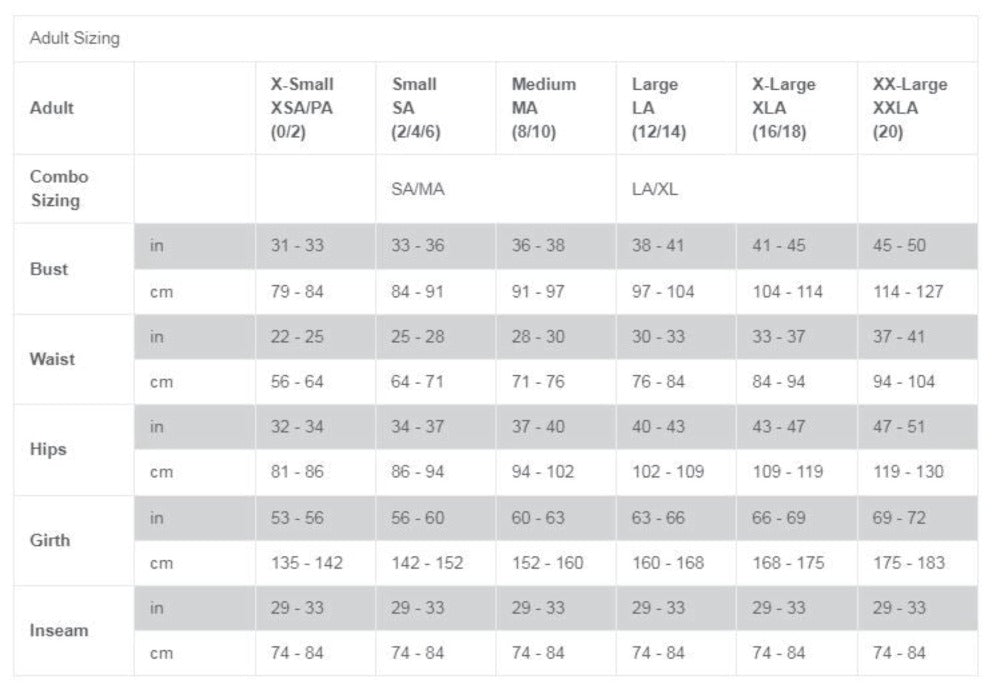Viewport: 1000px width, 700px height.
Task: Click the Bust row label
Action: (x=48, y=269)
